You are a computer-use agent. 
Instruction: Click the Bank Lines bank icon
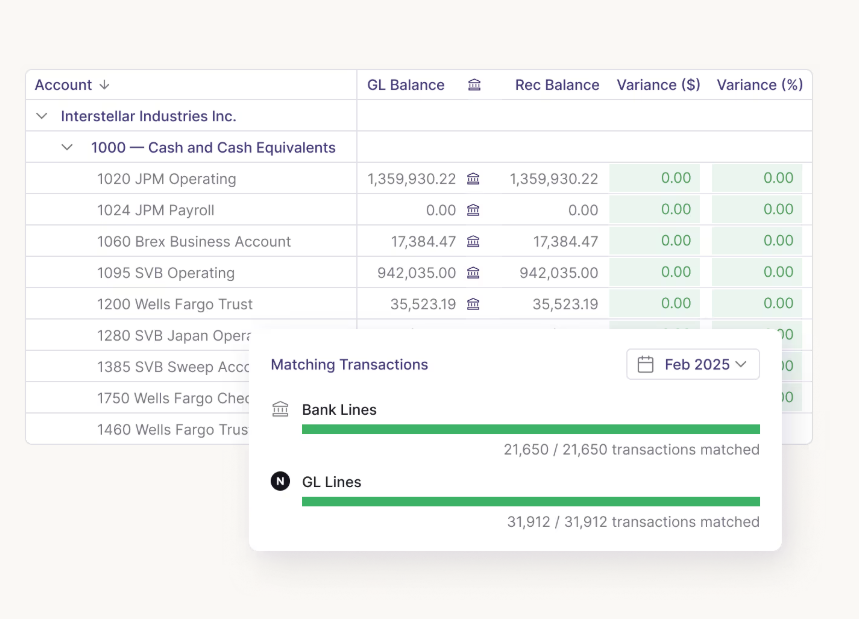280,410
